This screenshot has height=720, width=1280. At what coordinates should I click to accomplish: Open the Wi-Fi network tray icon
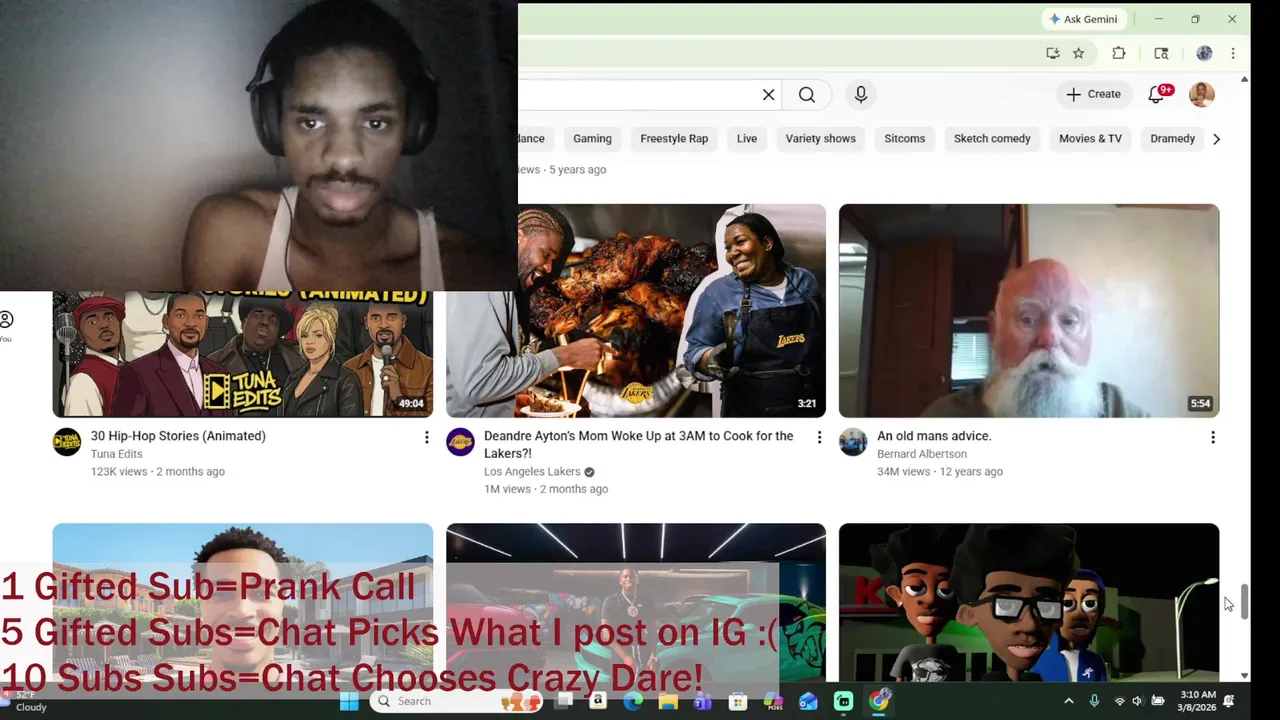pyautogui.click(x=1120, y=701)
